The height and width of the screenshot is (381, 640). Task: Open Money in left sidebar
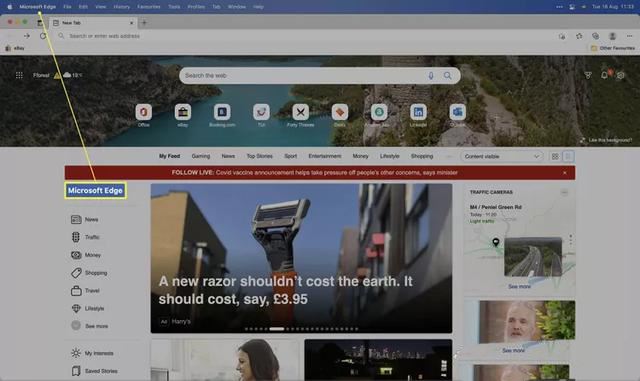(86, 255)
